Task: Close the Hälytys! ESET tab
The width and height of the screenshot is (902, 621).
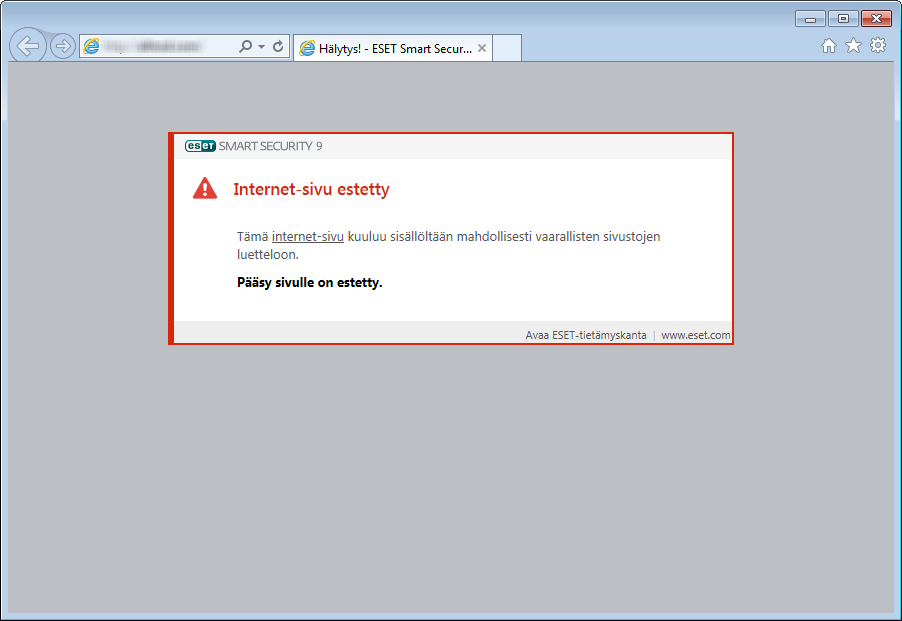Action: [482, 48]
